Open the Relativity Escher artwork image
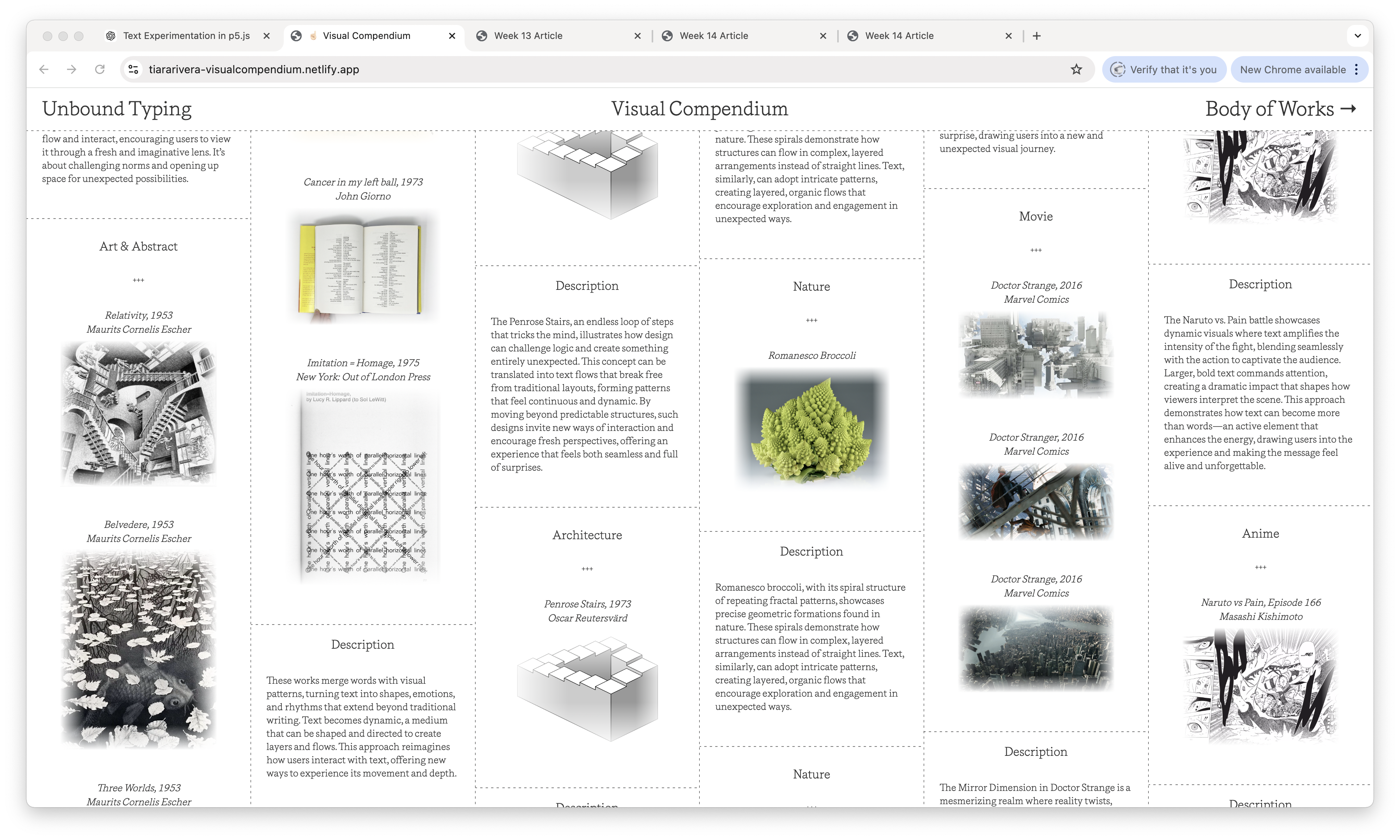Screen dimensions: 1400x840 point(139,413)
